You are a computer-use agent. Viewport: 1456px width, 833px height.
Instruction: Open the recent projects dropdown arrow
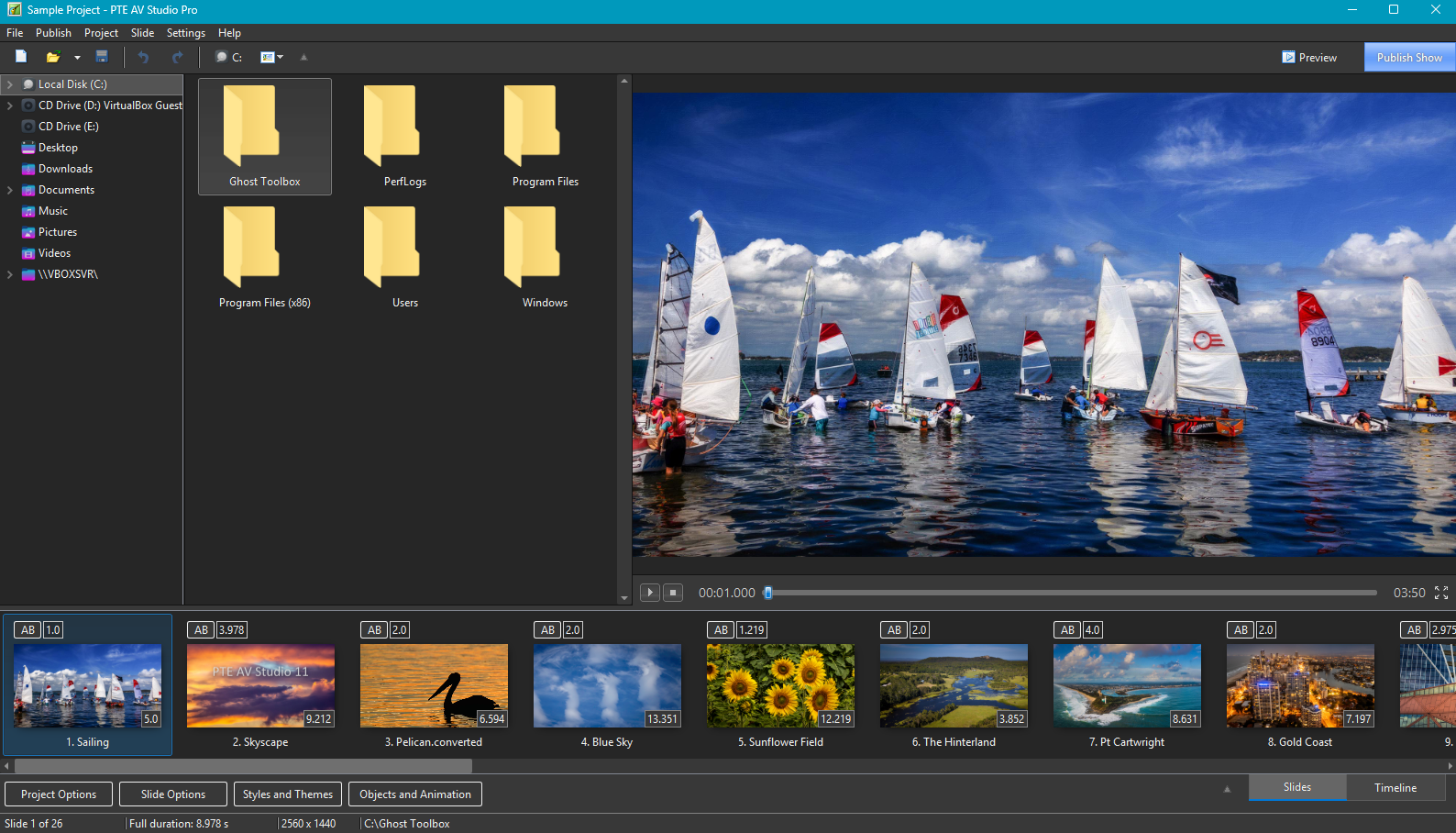click(x=77, y=57)
